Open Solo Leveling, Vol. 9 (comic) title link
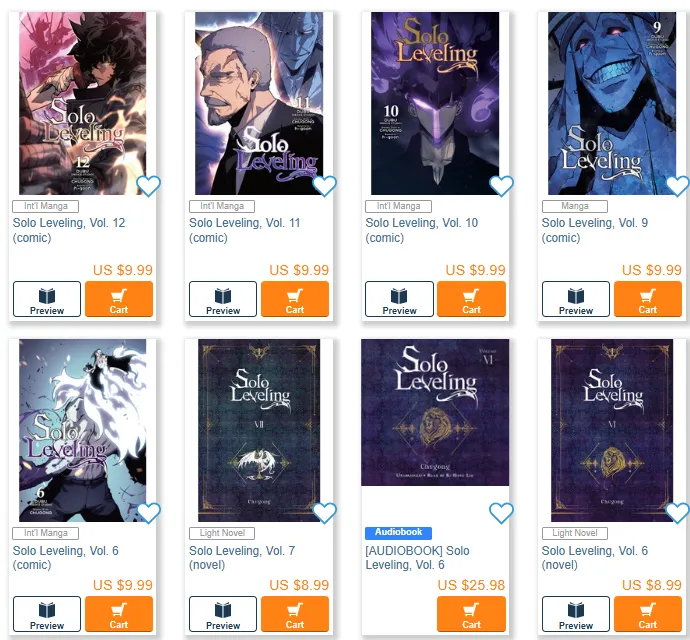 pyautogui.click(x=595, y=230)
